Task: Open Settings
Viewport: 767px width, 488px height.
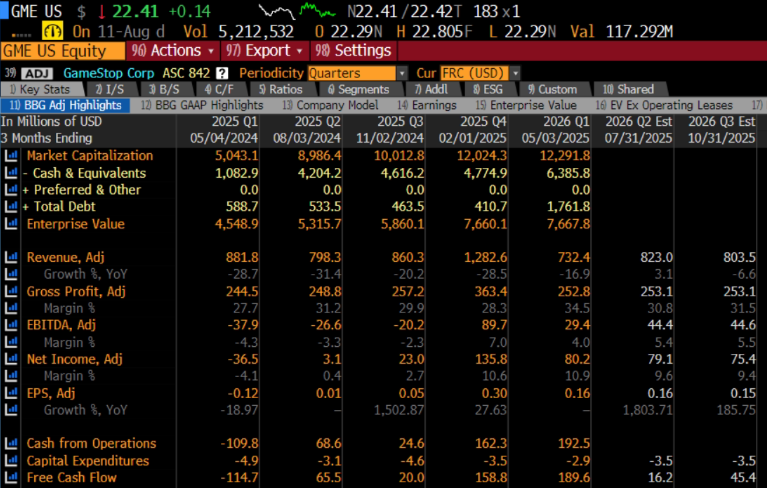Action: [353, 51]
